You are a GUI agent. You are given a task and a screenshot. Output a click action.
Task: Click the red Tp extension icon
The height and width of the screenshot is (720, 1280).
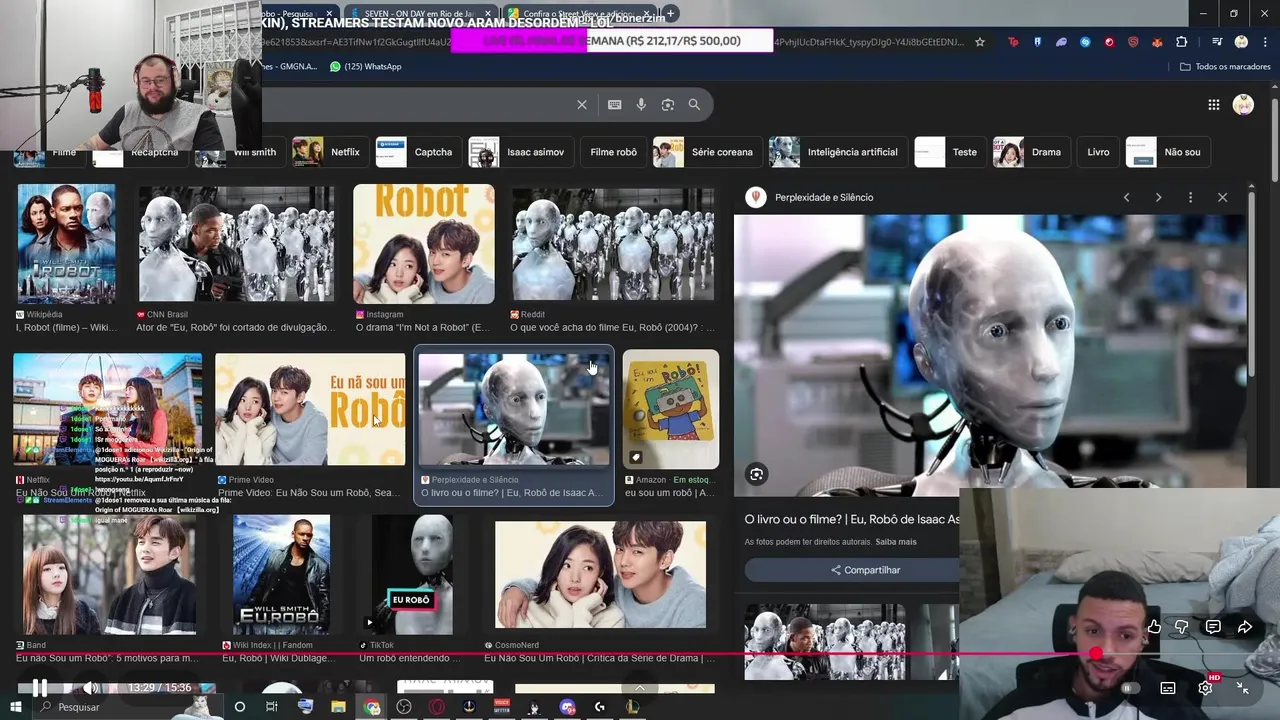pyautogui.click(x=1013, y=42)
